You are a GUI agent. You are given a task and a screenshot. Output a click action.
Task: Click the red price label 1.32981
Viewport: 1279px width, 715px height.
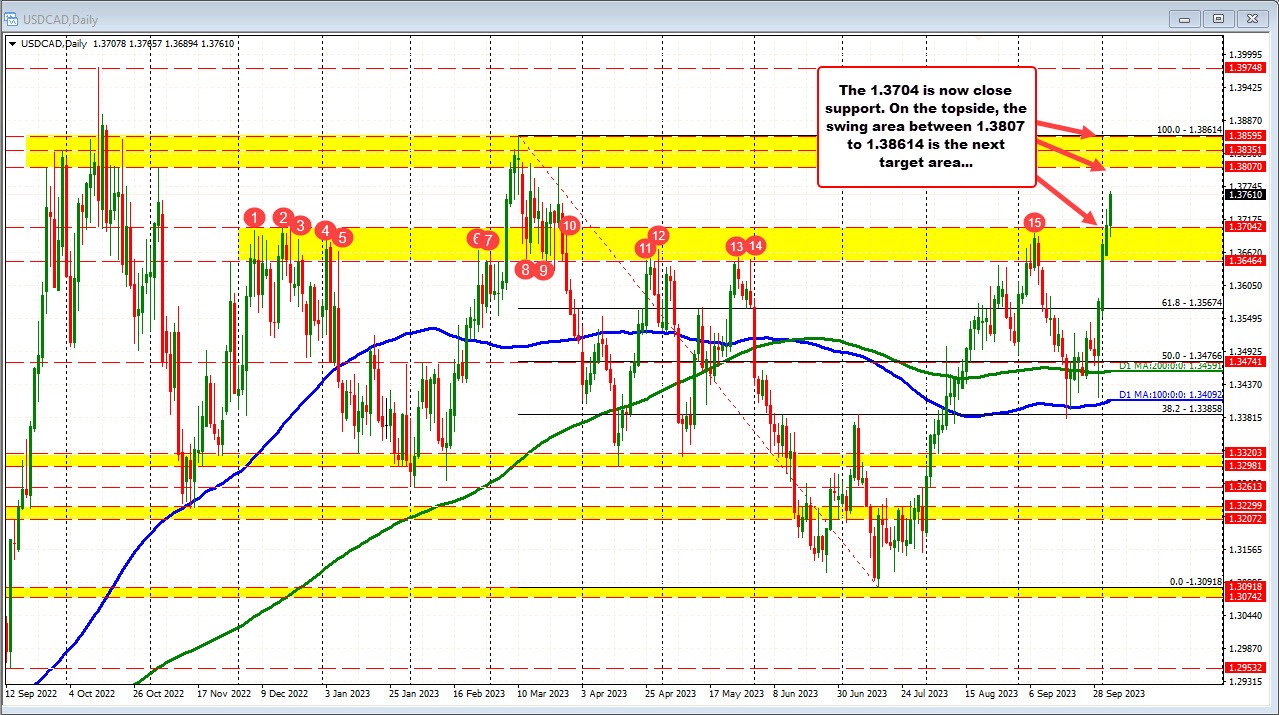[x=1245, y=466]
